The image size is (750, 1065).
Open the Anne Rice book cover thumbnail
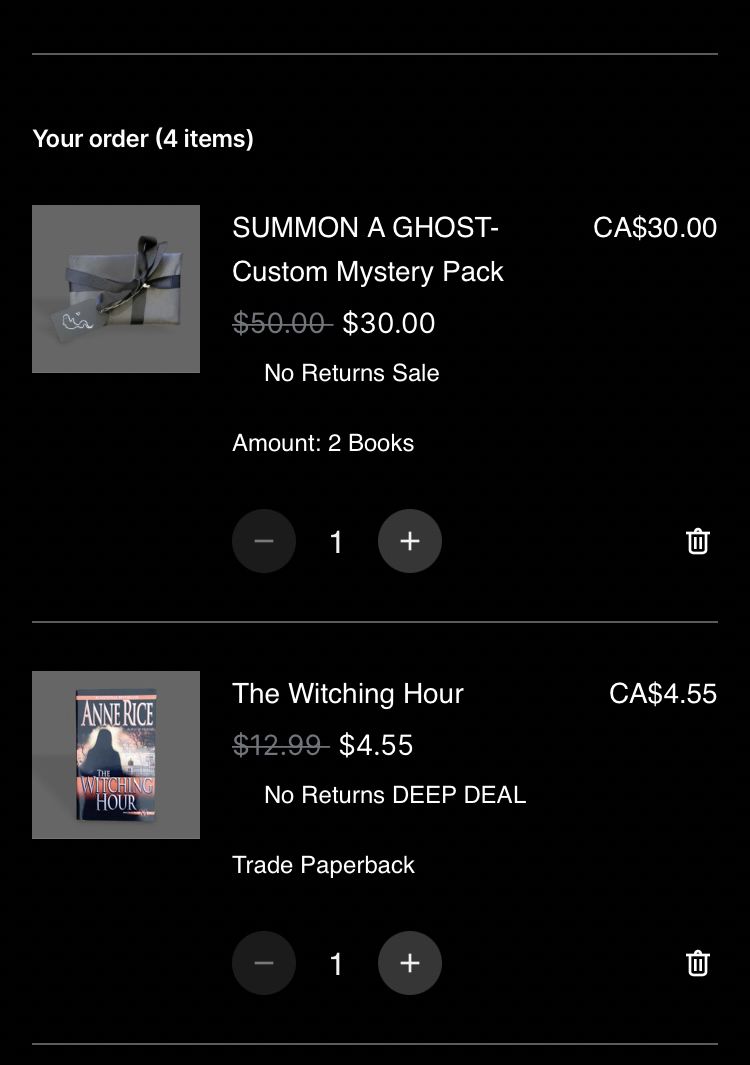(x=116, y=755)
